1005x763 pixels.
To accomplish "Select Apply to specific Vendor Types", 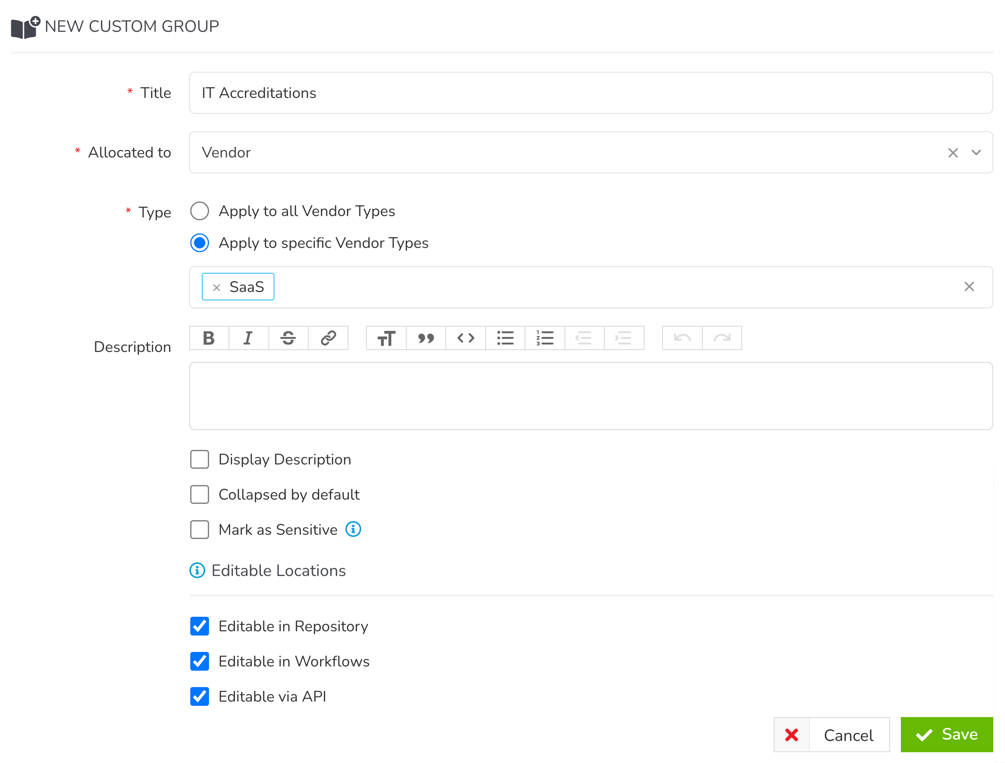I will click(x=199, y=243).
